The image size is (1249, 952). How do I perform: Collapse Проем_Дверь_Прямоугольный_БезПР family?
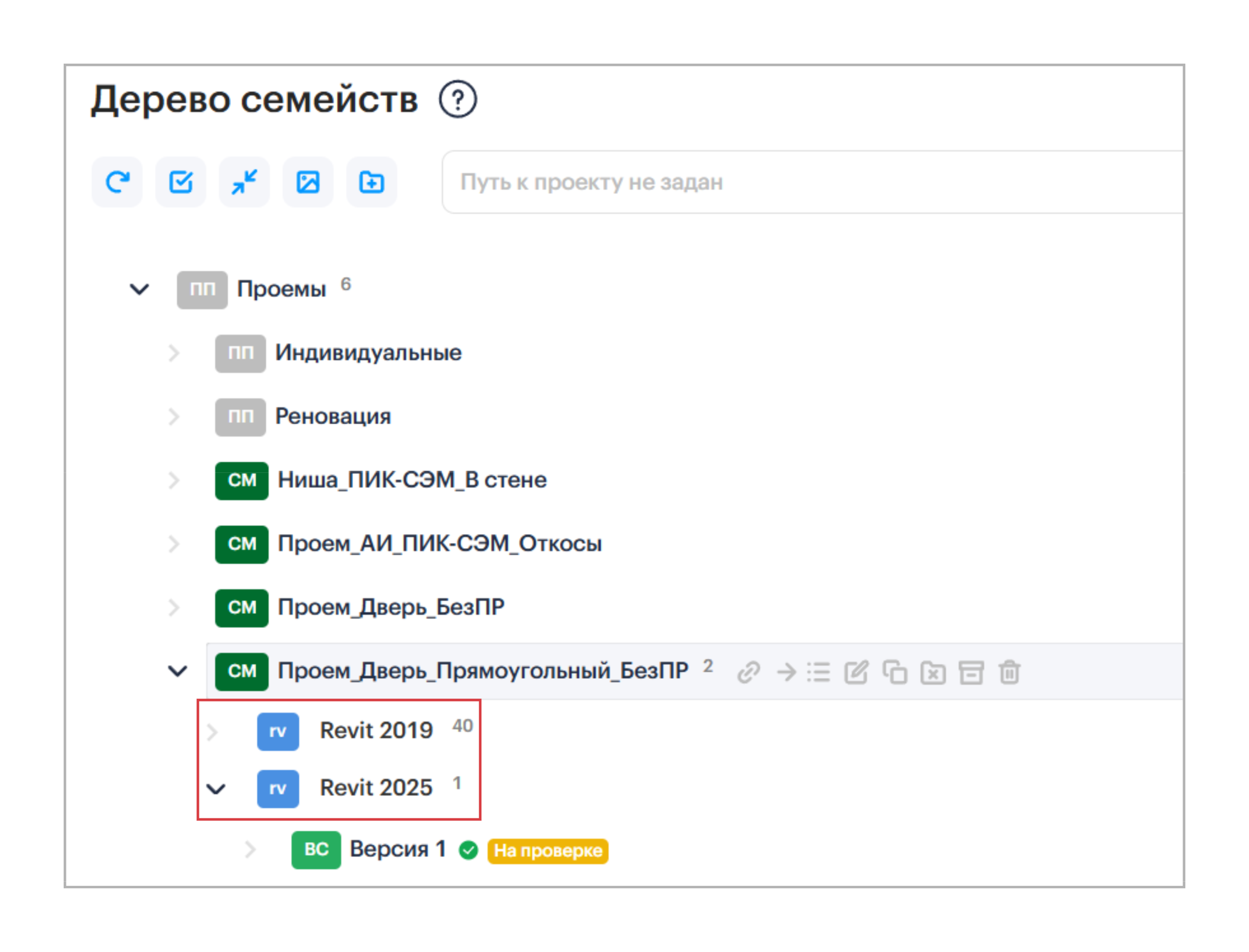(178, 672)
